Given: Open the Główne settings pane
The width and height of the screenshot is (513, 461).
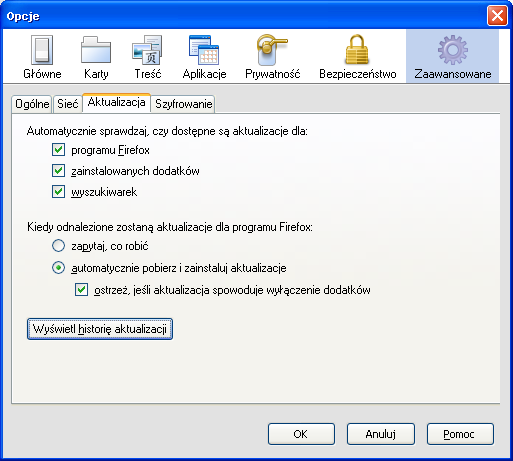Looking at the screenshot, I should coord(42,57).
